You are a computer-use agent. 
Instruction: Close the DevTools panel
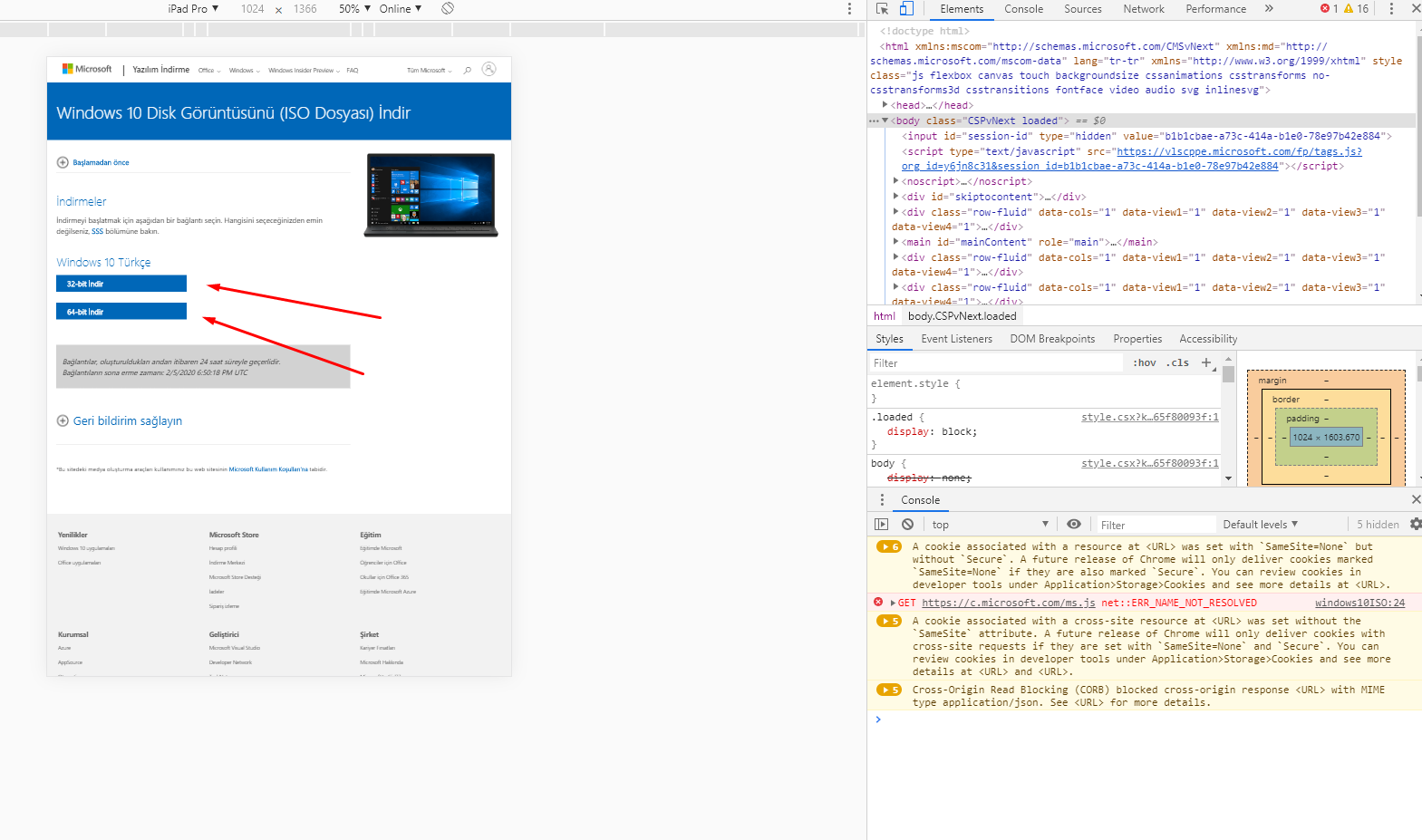pyautogui.click(x=1416, y=8)
